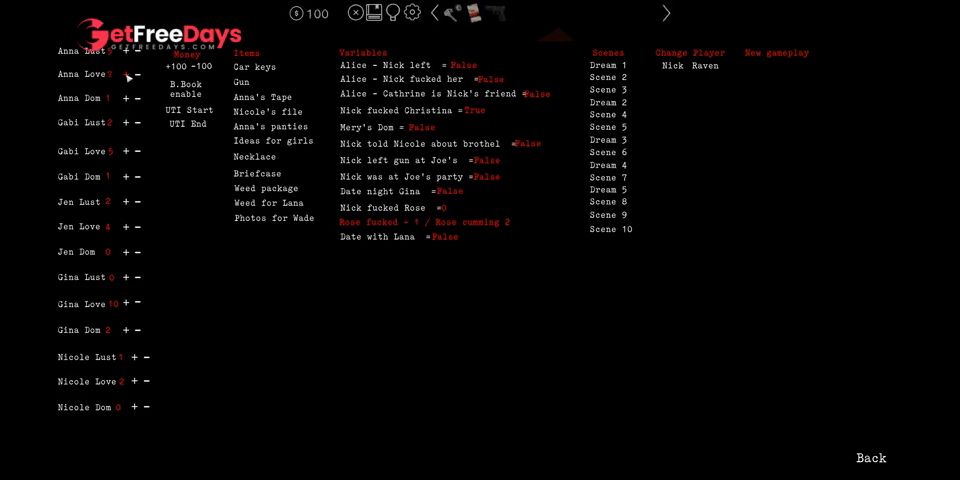The image size is (960, 480).
Task: Toggle the 'Alice - Nick left' variable
Action: (x=408, y=65)
